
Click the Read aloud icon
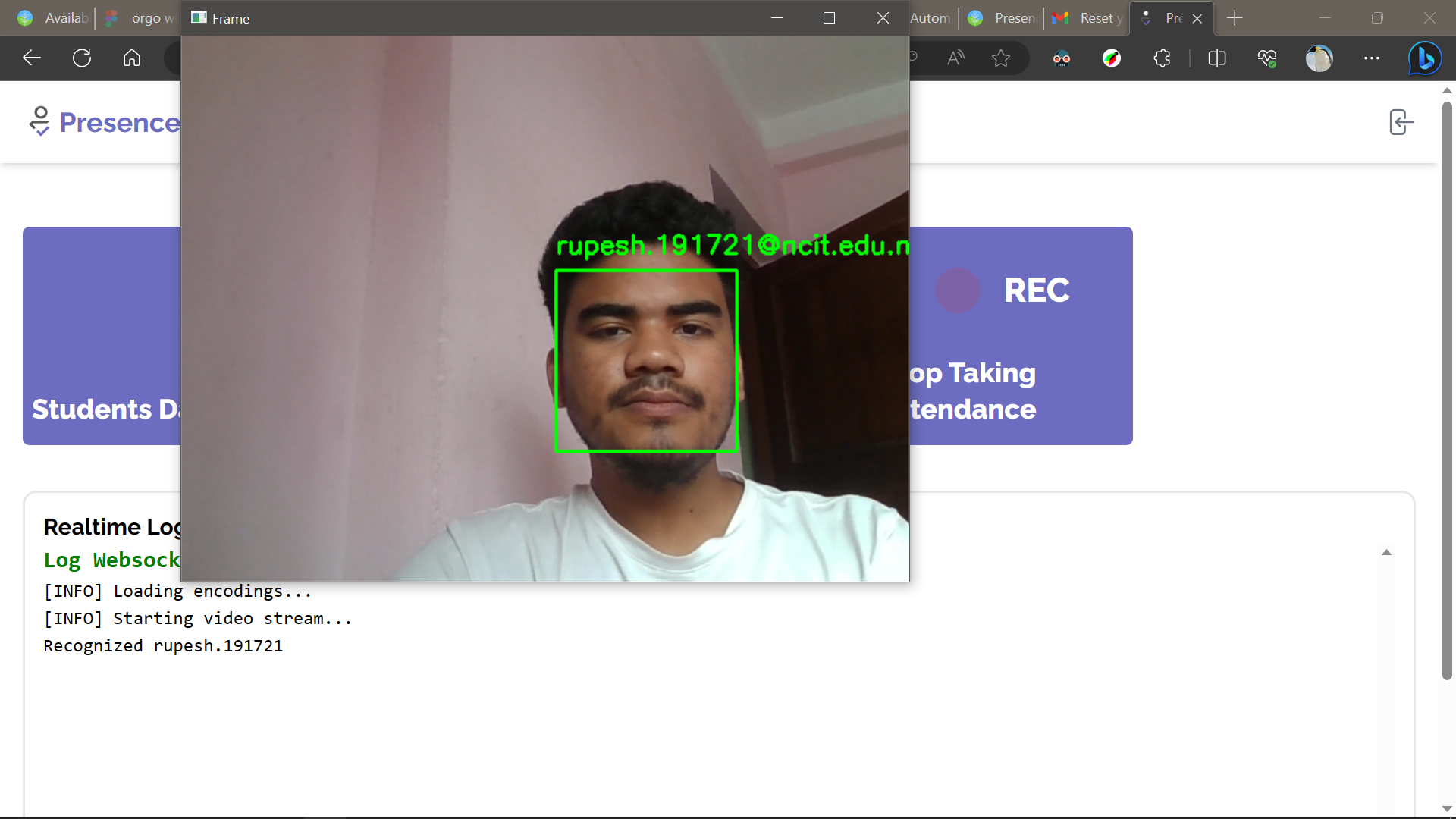click(955, 58)
